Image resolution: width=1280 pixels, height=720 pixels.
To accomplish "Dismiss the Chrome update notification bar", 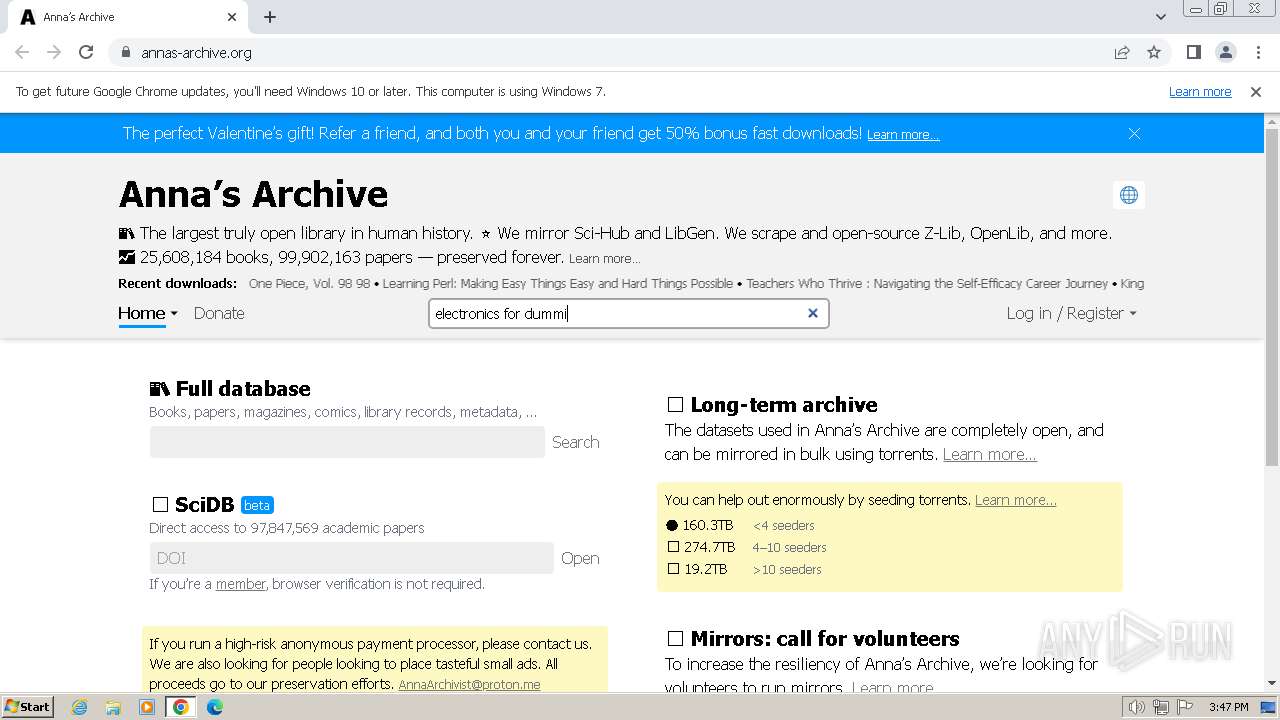I will pyautogui.click(x=1256, y=91).
